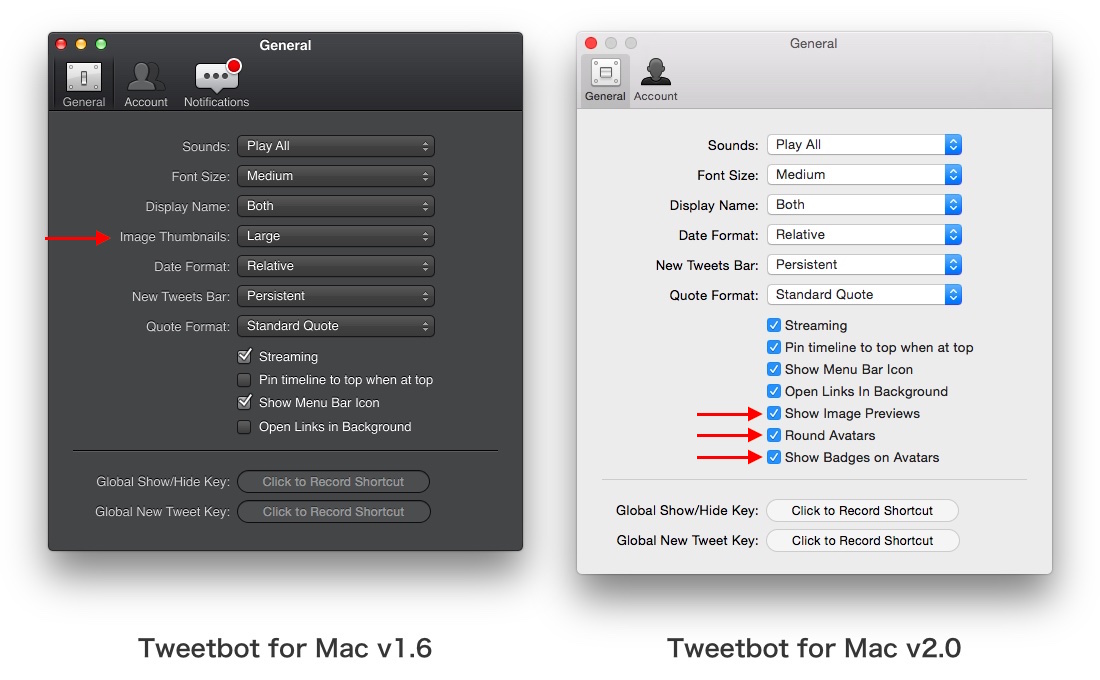
Task: Open General tab icon in dark v1.6 window
Action: [83, 84]
